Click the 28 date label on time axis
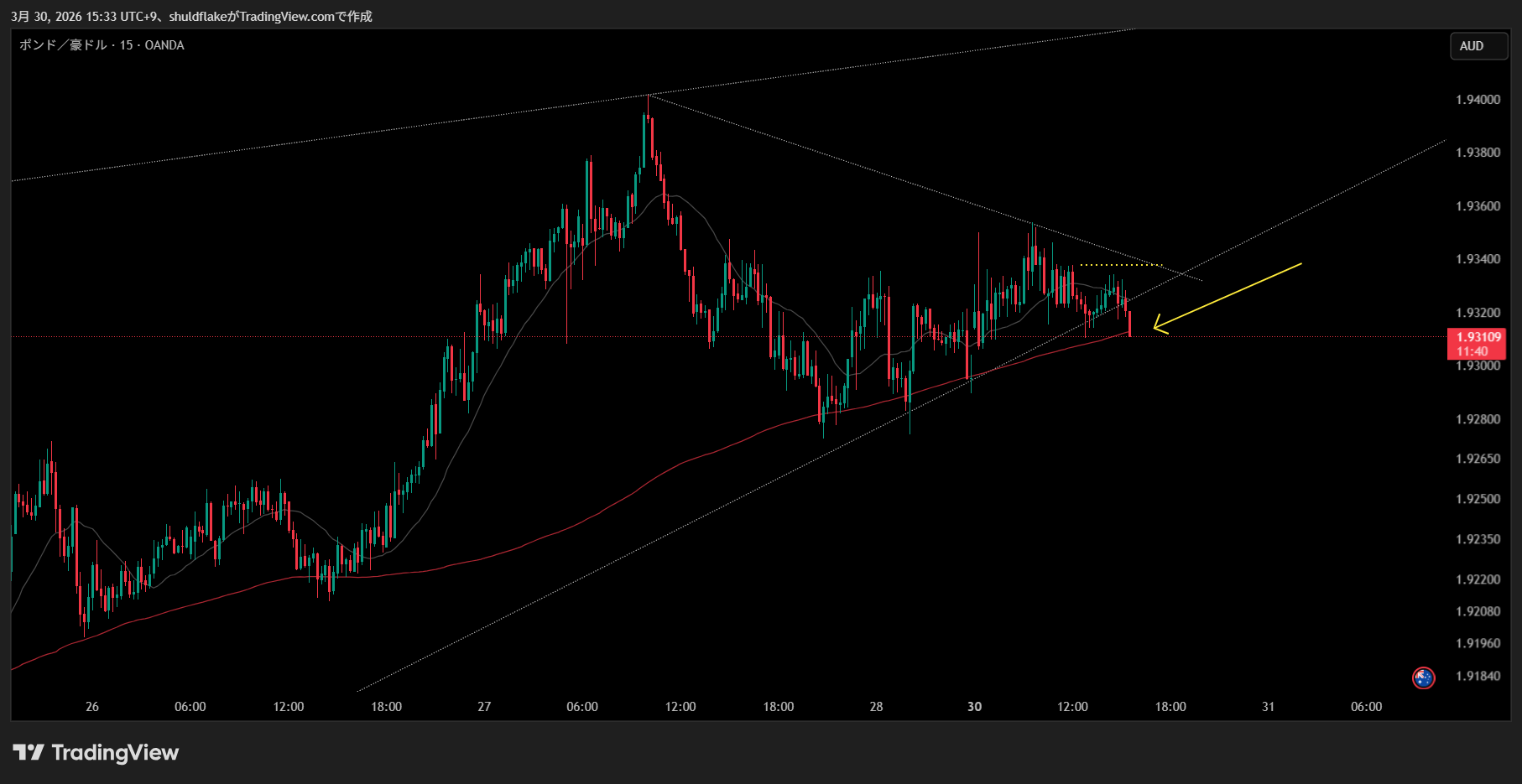The height and width of the screenshot is (784, 1522). coord(876,707)
